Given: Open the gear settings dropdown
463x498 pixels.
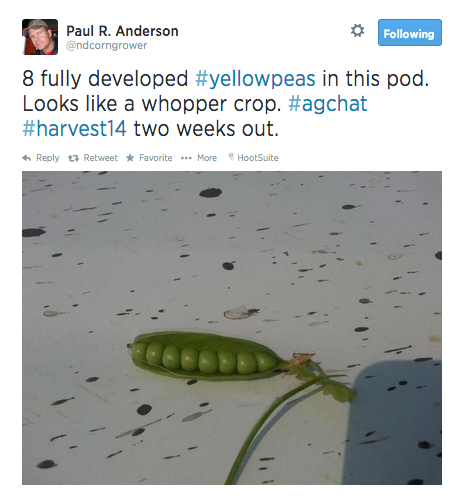Looking at the screenshot, I should pos(357,31).
